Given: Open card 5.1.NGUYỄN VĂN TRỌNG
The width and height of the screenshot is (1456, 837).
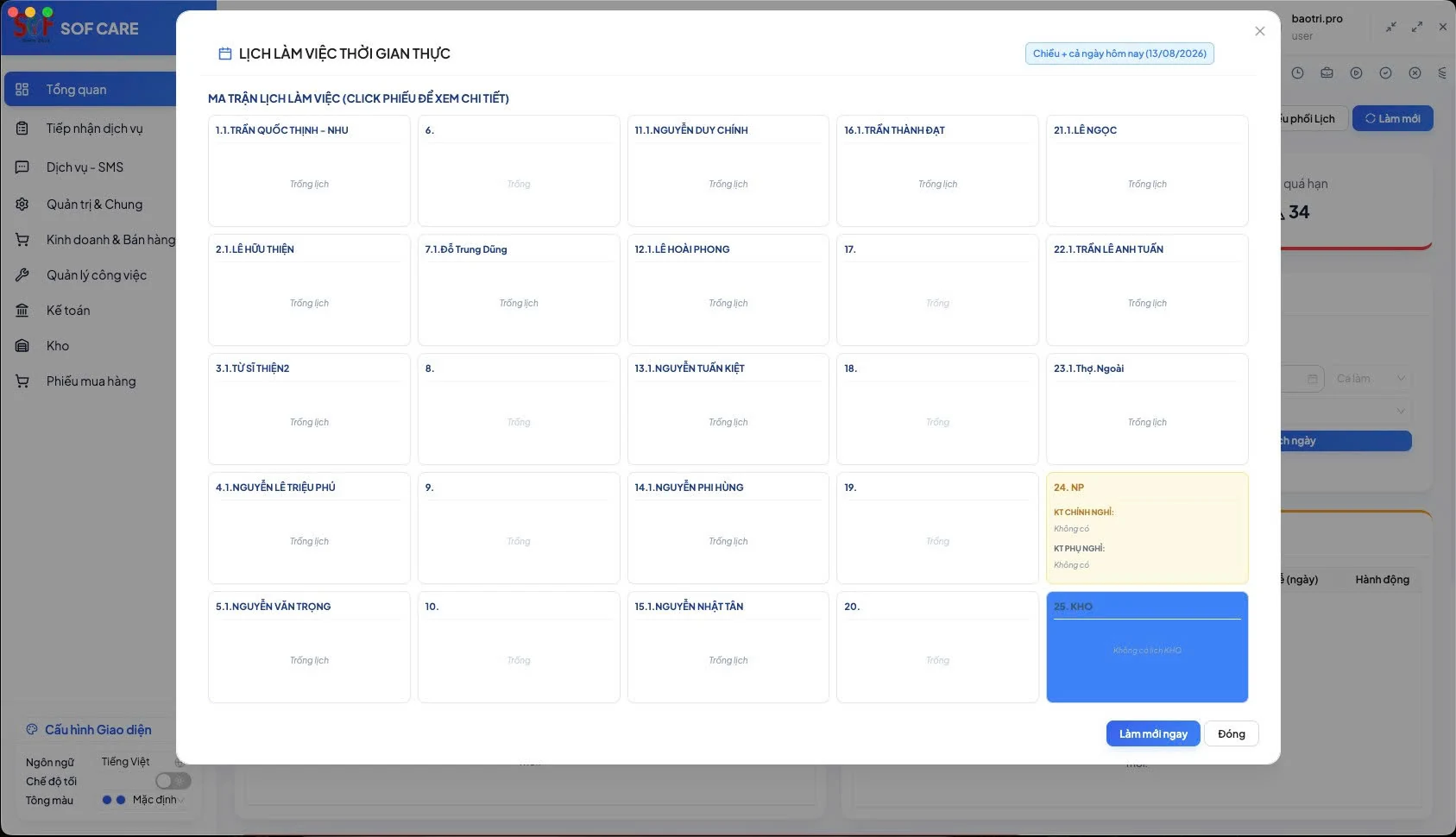Looking at the screenshot, I should [x=309, y=647].
